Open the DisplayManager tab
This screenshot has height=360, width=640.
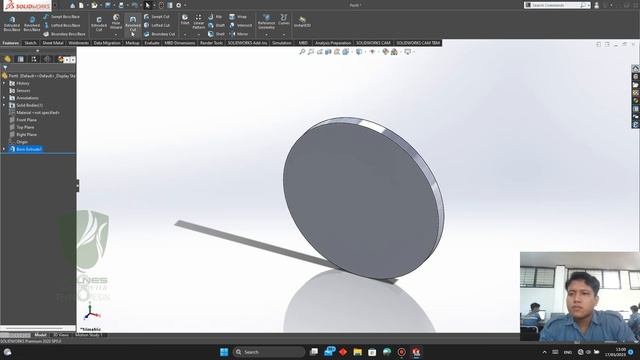(x=60, y=59)
